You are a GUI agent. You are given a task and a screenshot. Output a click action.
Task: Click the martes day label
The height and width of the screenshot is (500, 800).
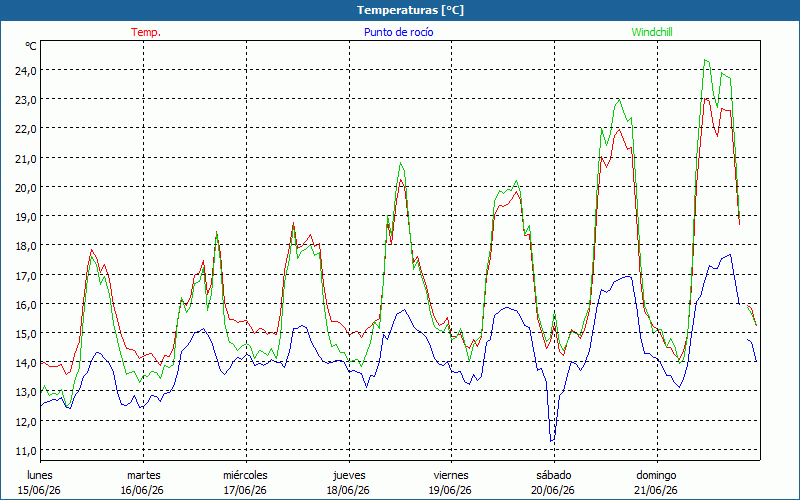click(x=144, y=475)
